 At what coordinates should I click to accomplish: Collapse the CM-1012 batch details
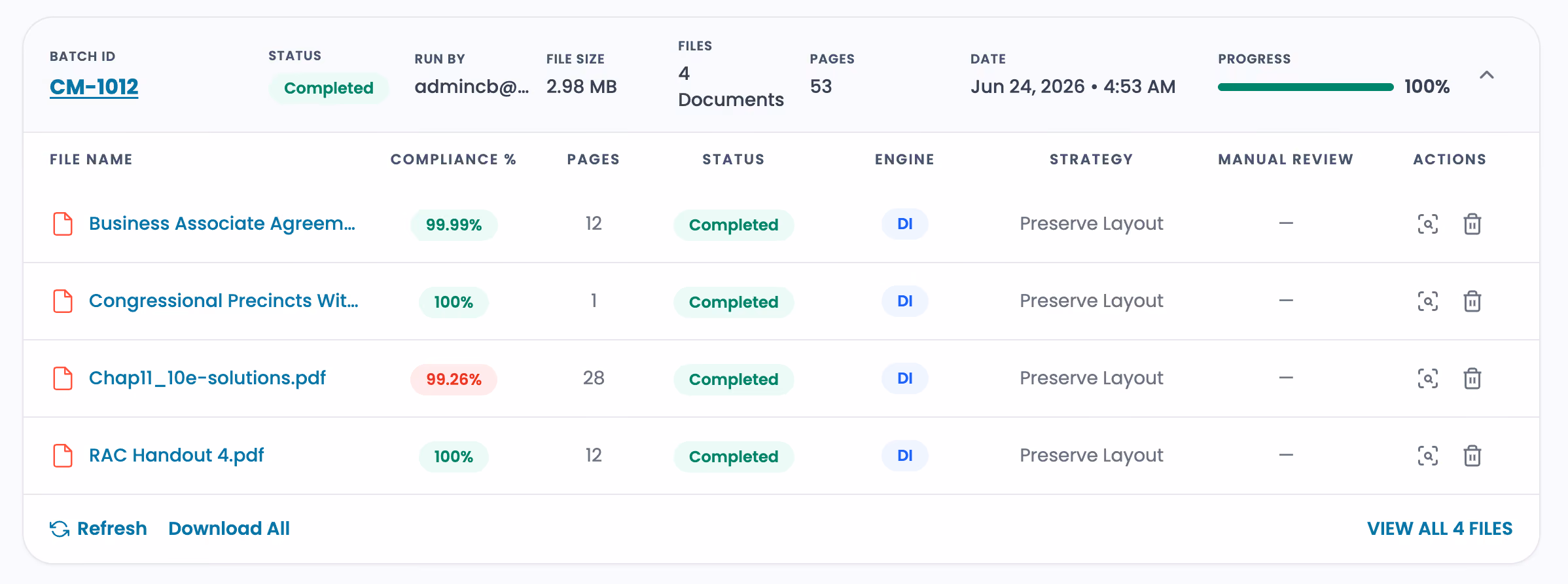1486,75
